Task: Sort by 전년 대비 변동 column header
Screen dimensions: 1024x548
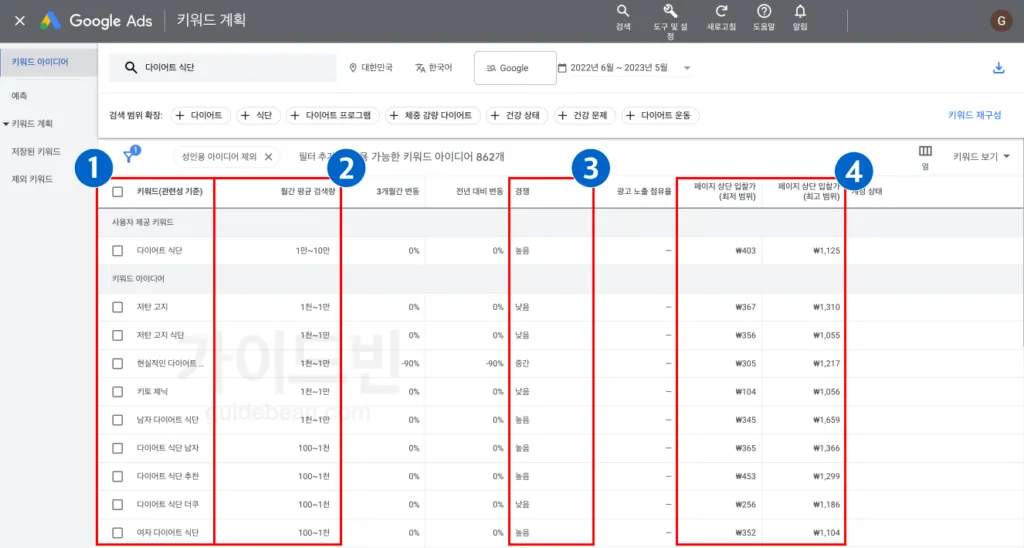Action: [x=479, y=191]
